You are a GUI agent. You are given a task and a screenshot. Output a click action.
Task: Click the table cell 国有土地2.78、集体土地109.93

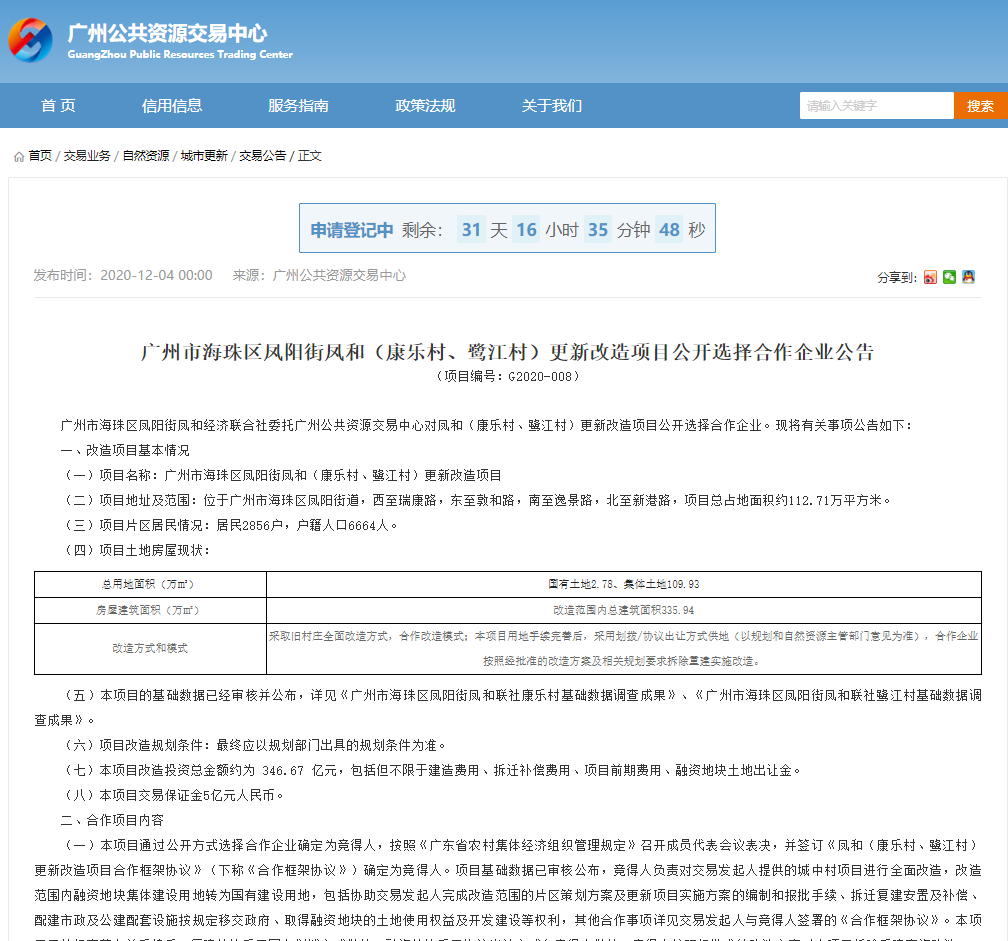coord(624,584)
